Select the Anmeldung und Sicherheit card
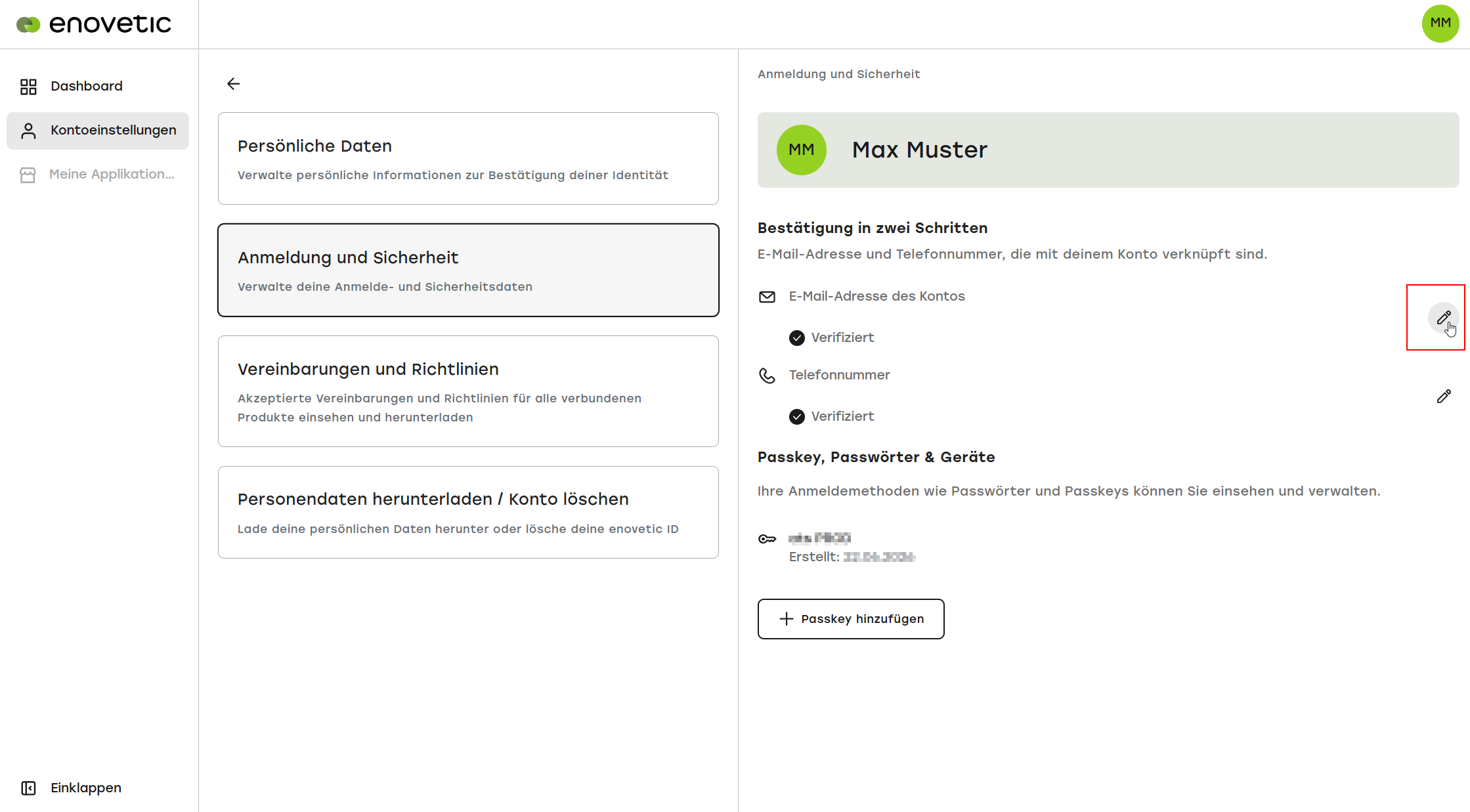The image size is (1470, 812). pos(468,270)
